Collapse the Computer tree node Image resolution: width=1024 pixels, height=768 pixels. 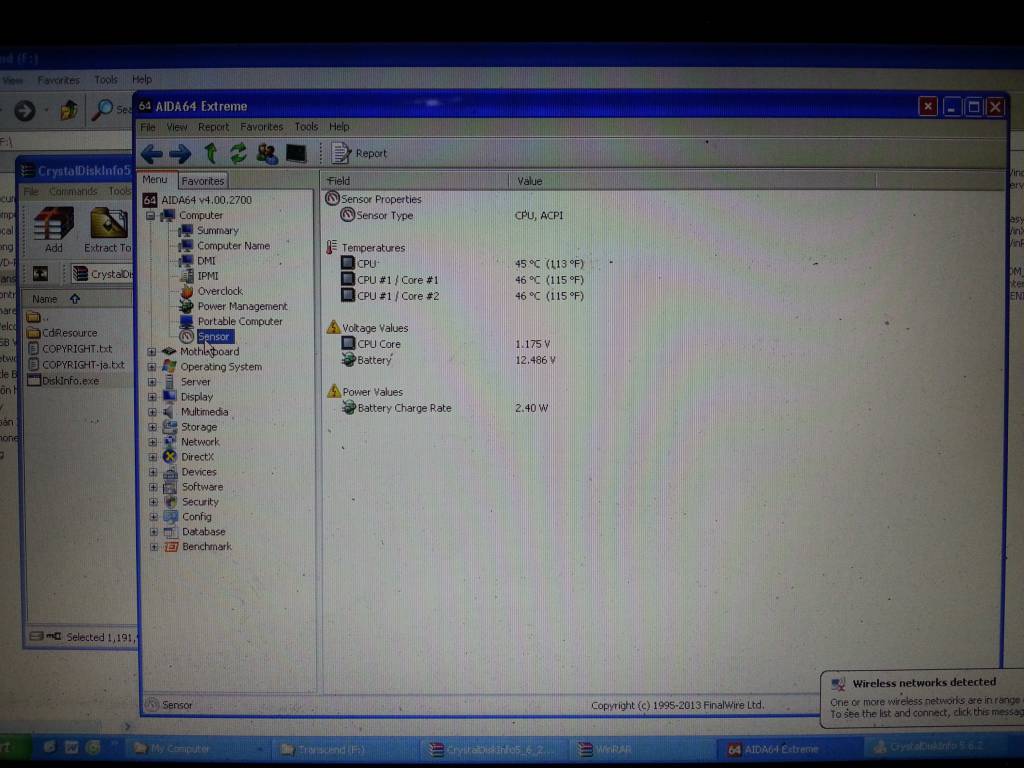(x=150, y=216)
